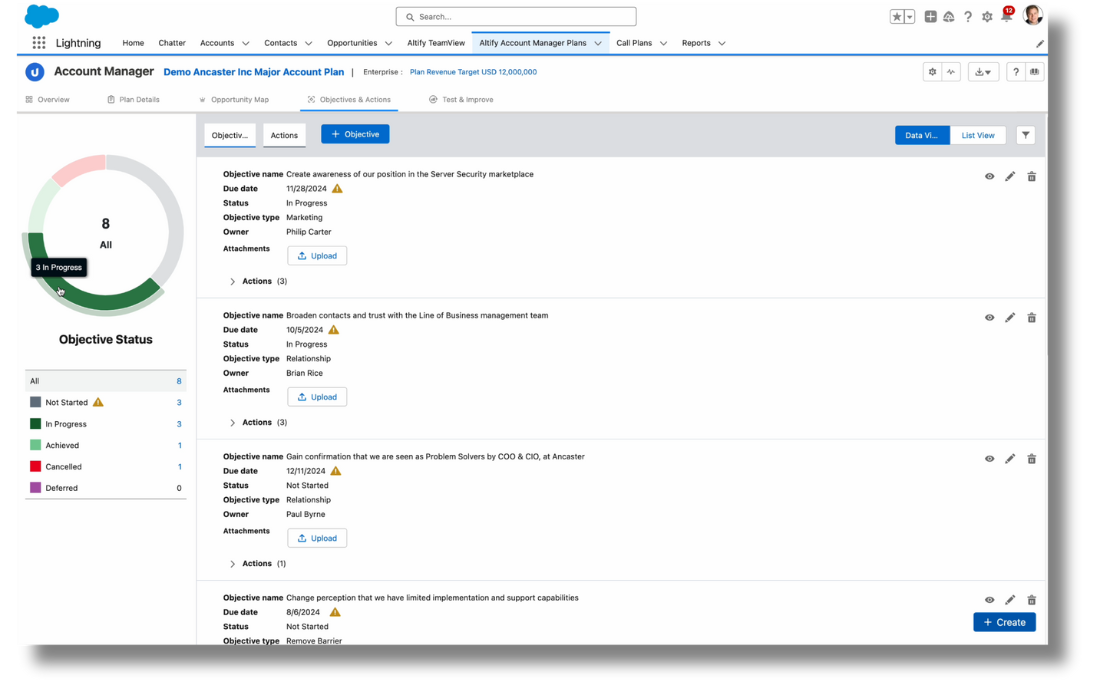Switch to the Opportunity Map tab
This screenshot has height=700, width=1100.
[234, 100]
